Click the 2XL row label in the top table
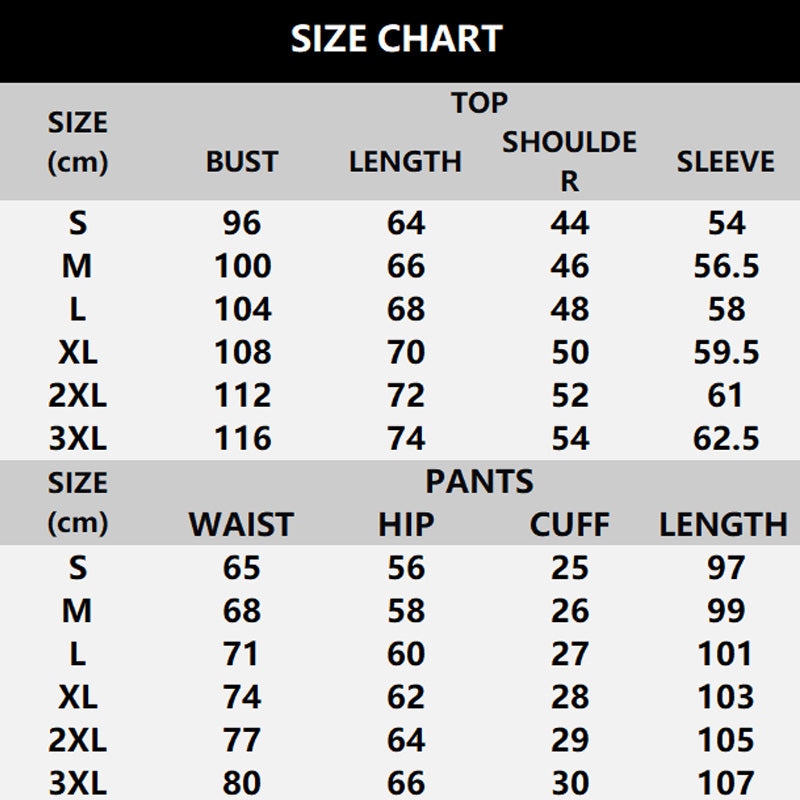The width and height of the screenshot is (800, 800). tap(77, 396)
